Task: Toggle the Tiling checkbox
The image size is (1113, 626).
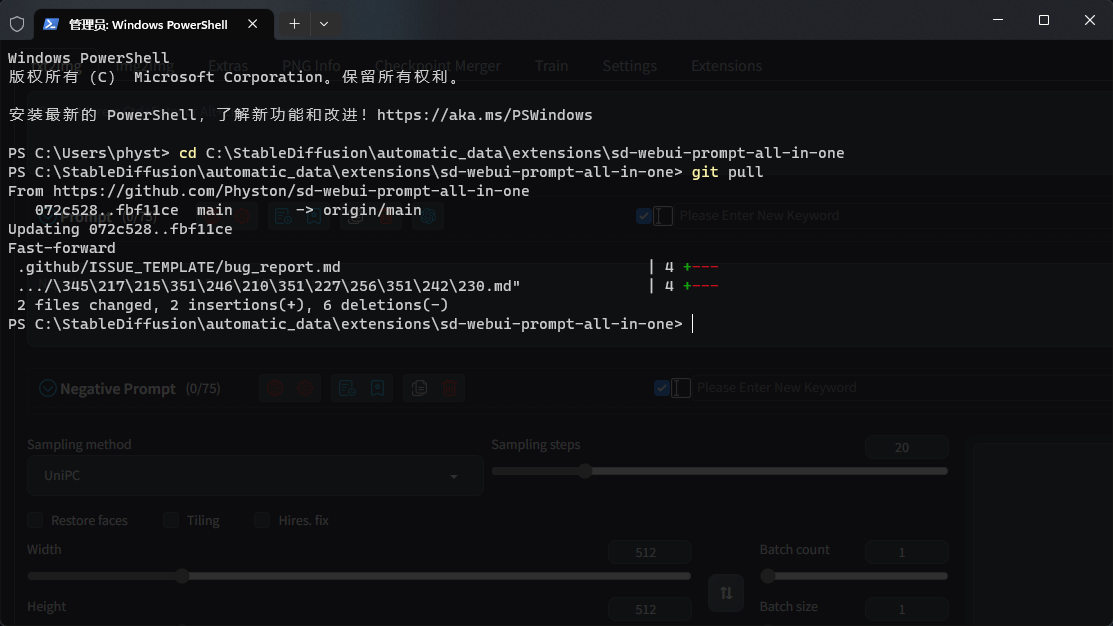Action: [x=171, y=520]
